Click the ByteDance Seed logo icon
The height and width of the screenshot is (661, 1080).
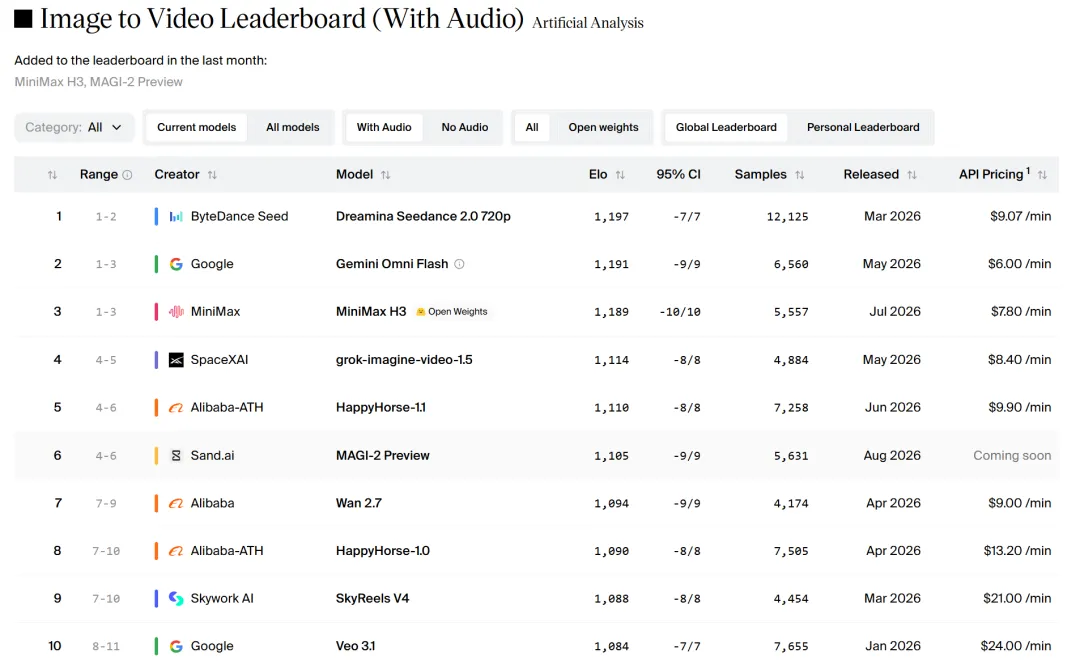[176, 216]
